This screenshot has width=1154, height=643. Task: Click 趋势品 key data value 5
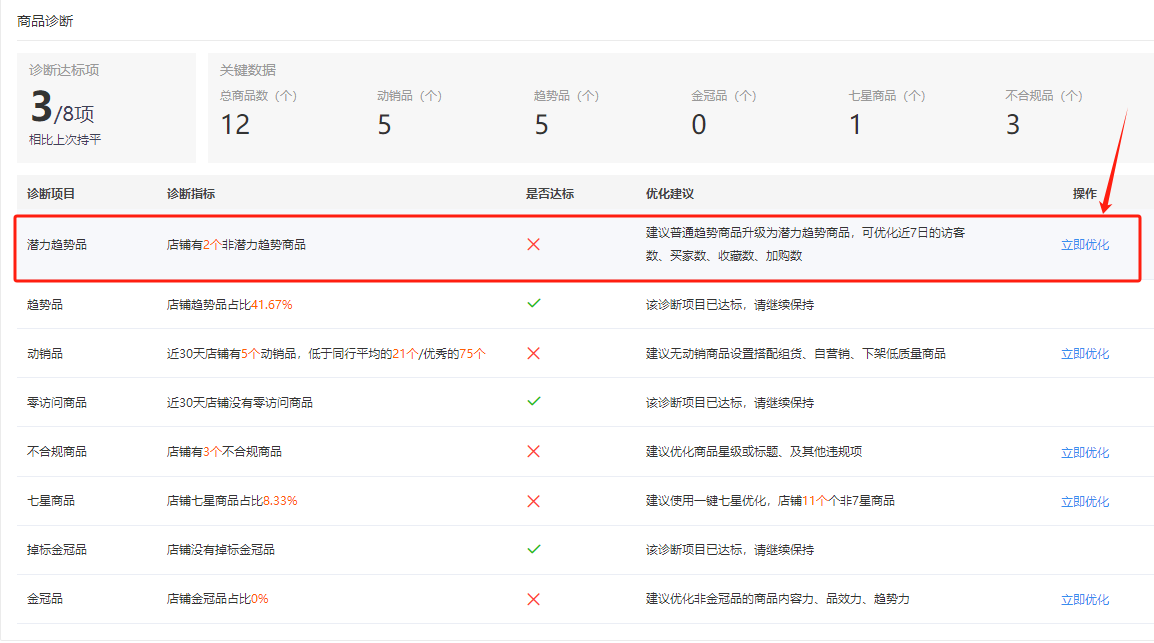point(541,124)
